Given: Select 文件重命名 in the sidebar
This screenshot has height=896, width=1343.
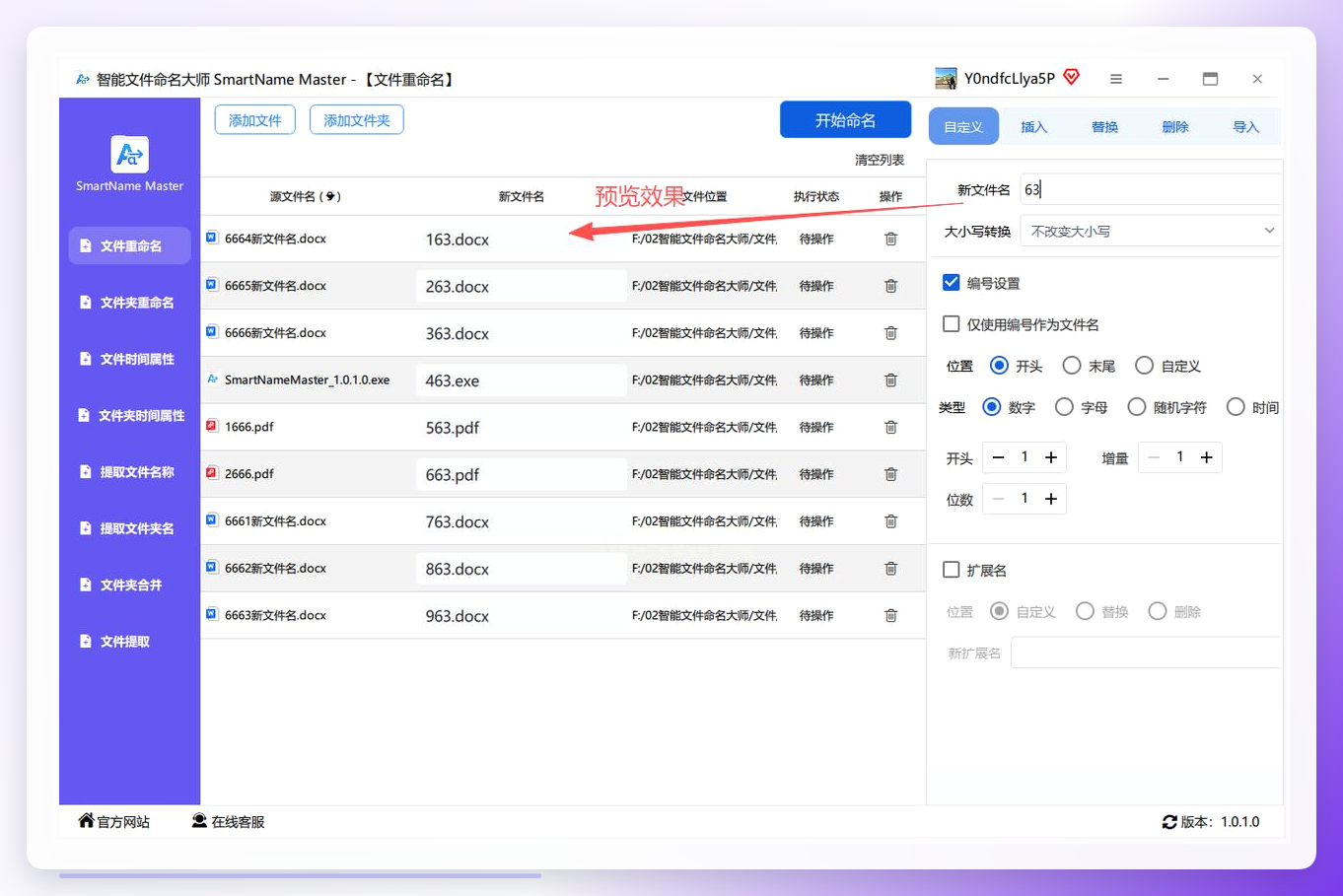Looking at the screenshot, I should [x=129, y=245].
